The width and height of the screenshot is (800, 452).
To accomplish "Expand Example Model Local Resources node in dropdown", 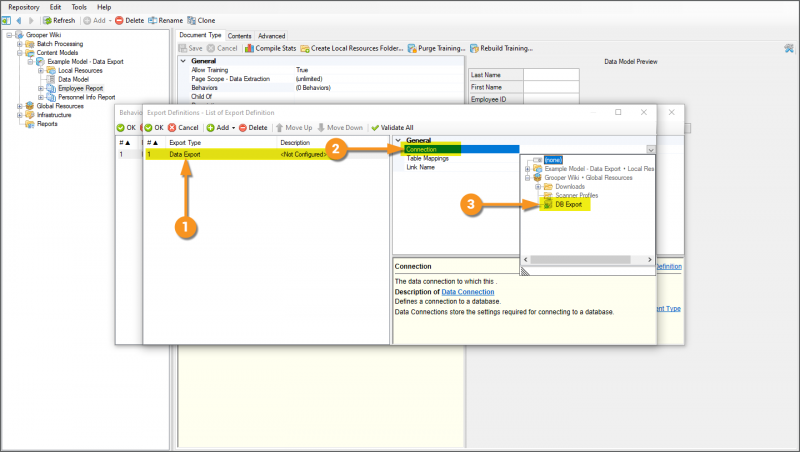I will tap(528, 169).
